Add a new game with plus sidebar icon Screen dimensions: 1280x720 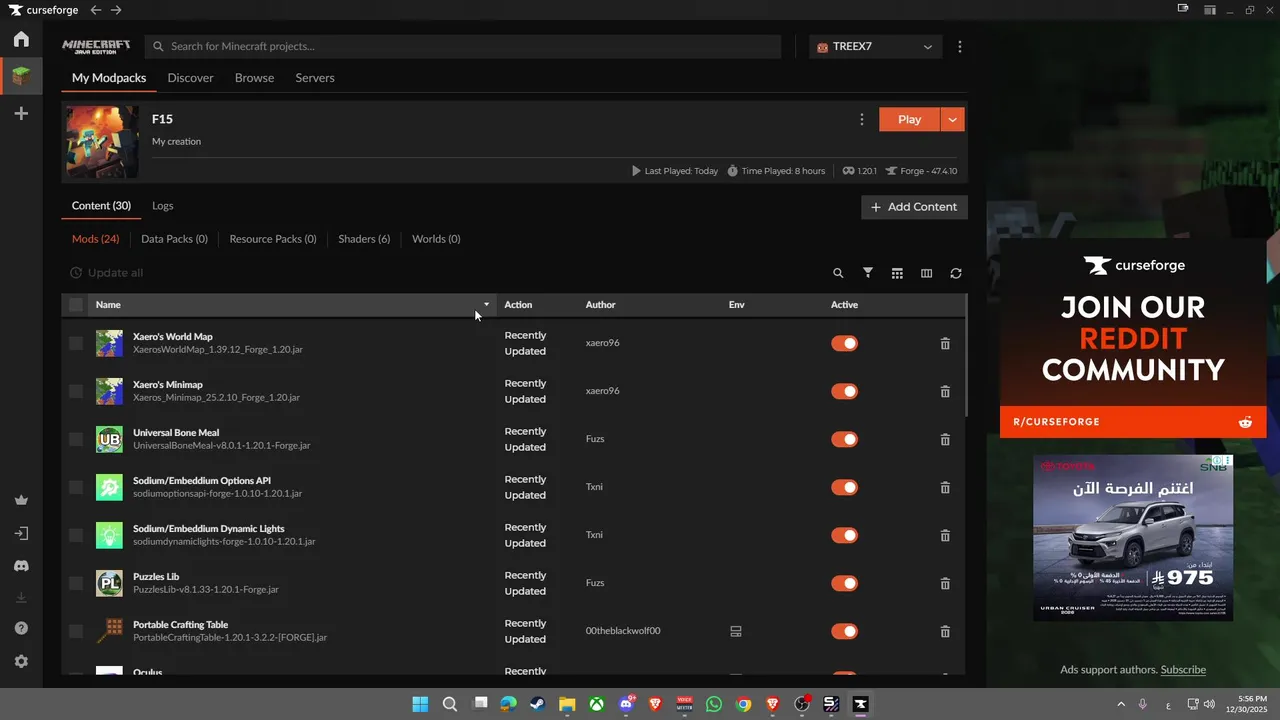pos(21,114)
